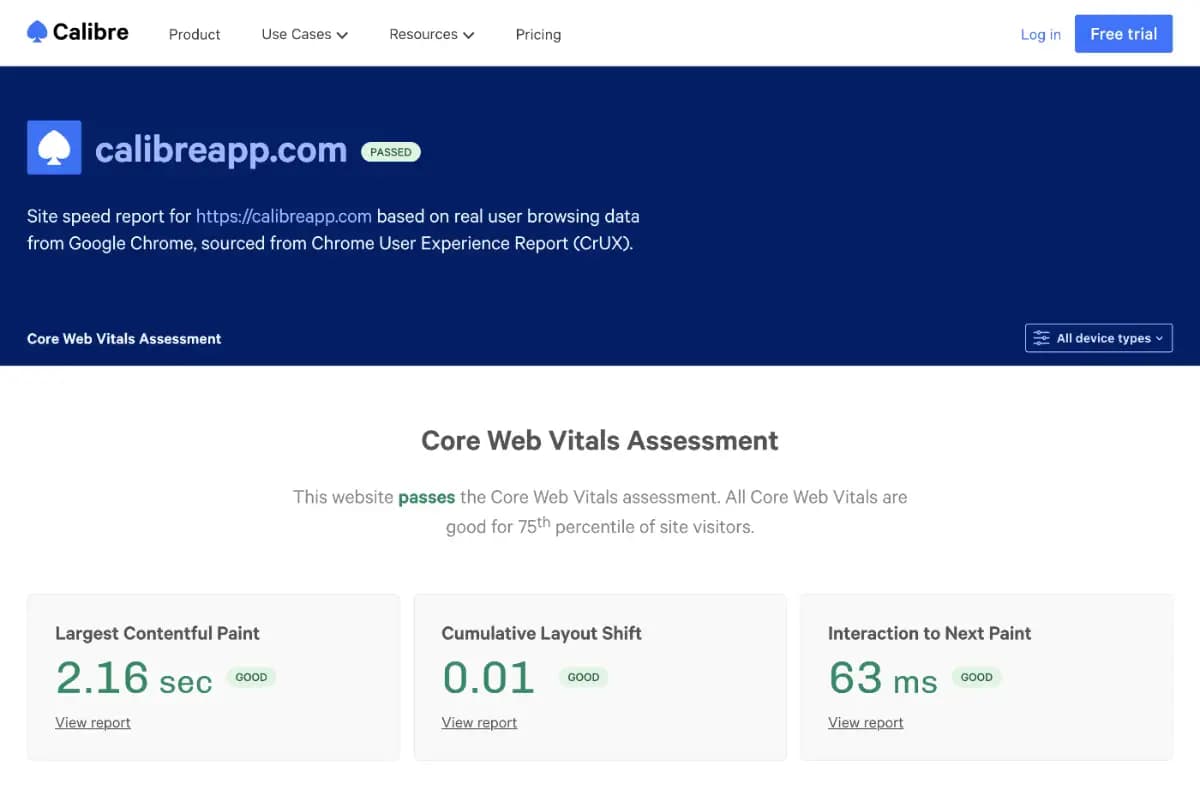Viewport: 1200px width, 789px height.
Task: Click the Calibre wordmark in the header
Action: [x=90, y=31]
